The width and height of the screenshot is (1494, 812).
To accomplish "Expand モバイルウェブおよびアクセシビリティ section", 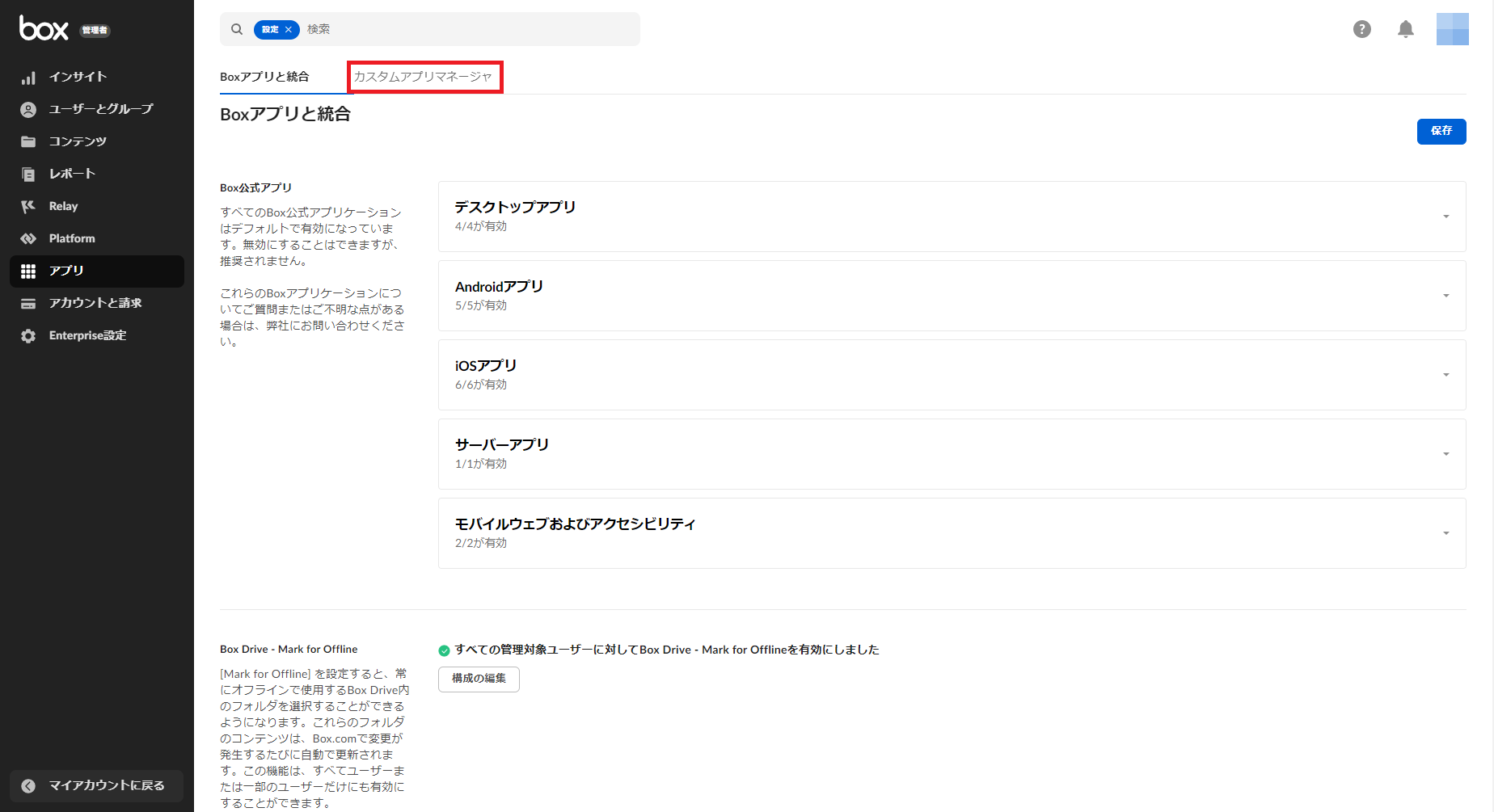I will point(1445,533).
